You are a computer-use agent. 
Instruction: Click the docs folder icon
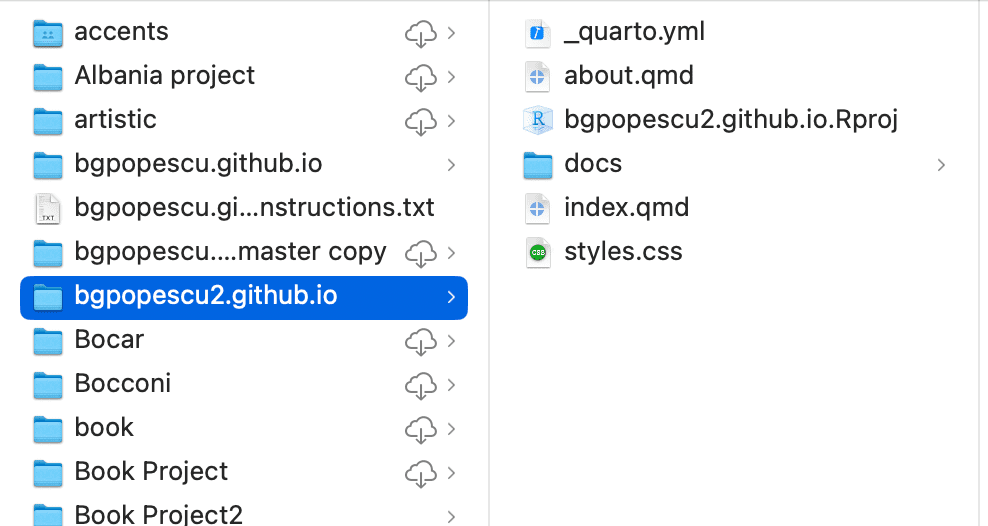pos(538,164)
